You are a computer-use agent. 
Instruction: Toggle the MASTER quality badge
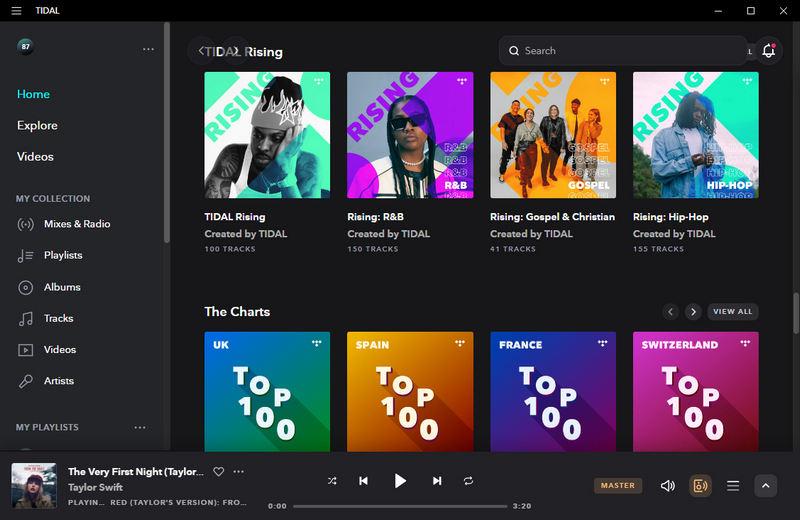pos(618,485)
